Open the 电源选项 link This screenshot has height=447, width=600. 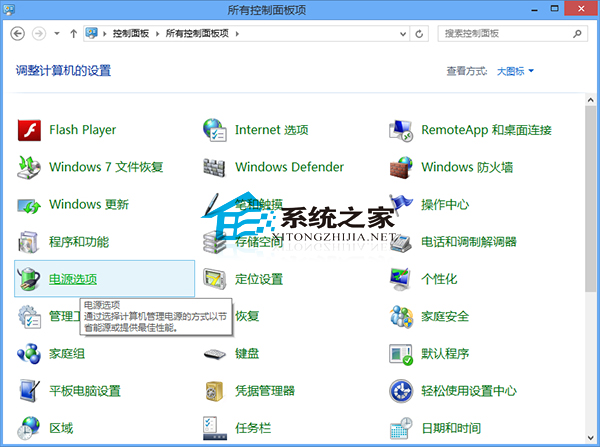(x=73, y=279)
